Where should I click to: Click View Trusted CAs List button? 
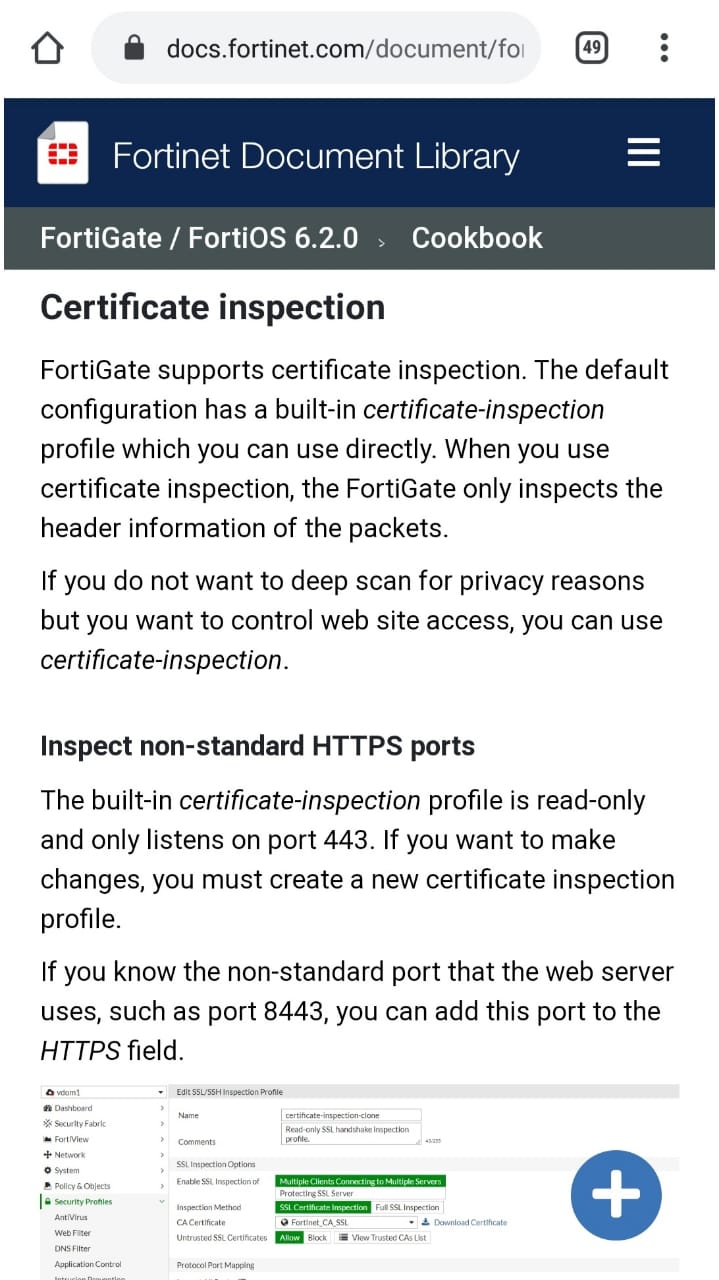[x=383, y=1237]
